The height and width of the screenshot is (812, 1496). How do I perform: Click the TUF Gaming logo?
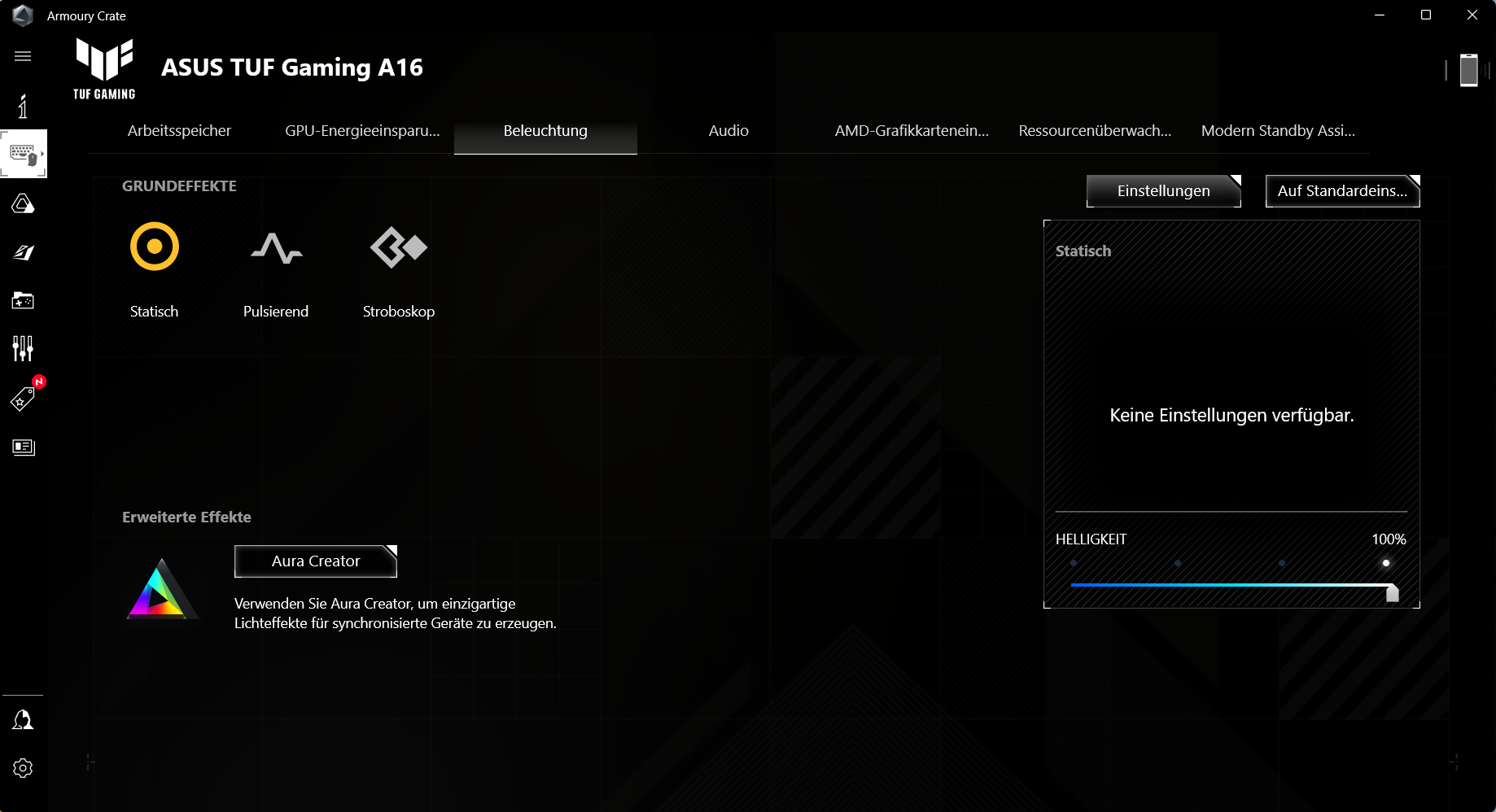tap(104, 68)
